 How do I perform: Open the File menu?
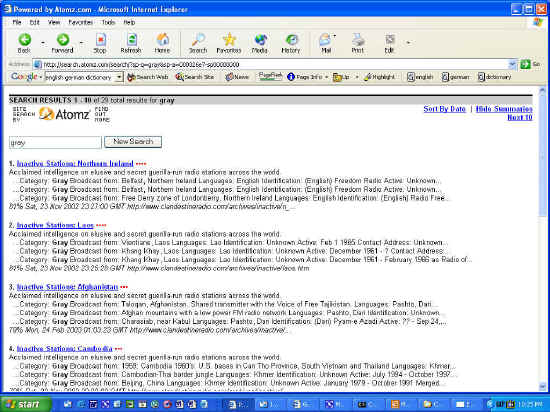(17, 22)
